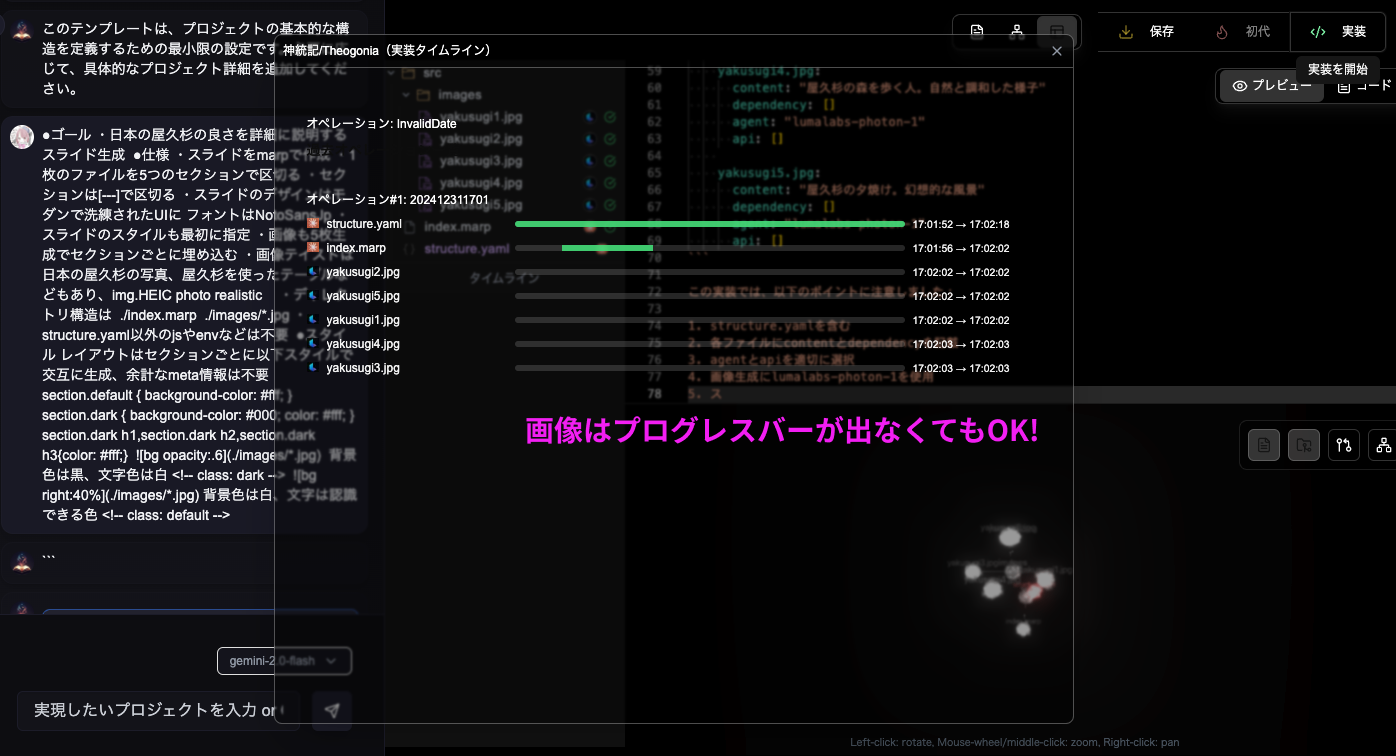Viewport: 1396px width, 756px height.
Task: Click the index.marp progress bar
Action: [710, 248]
